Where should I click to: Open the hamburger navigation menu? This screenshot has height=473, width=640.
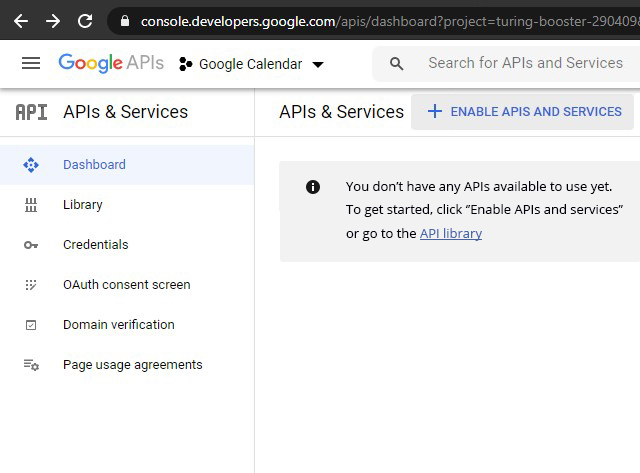[31, 63]
